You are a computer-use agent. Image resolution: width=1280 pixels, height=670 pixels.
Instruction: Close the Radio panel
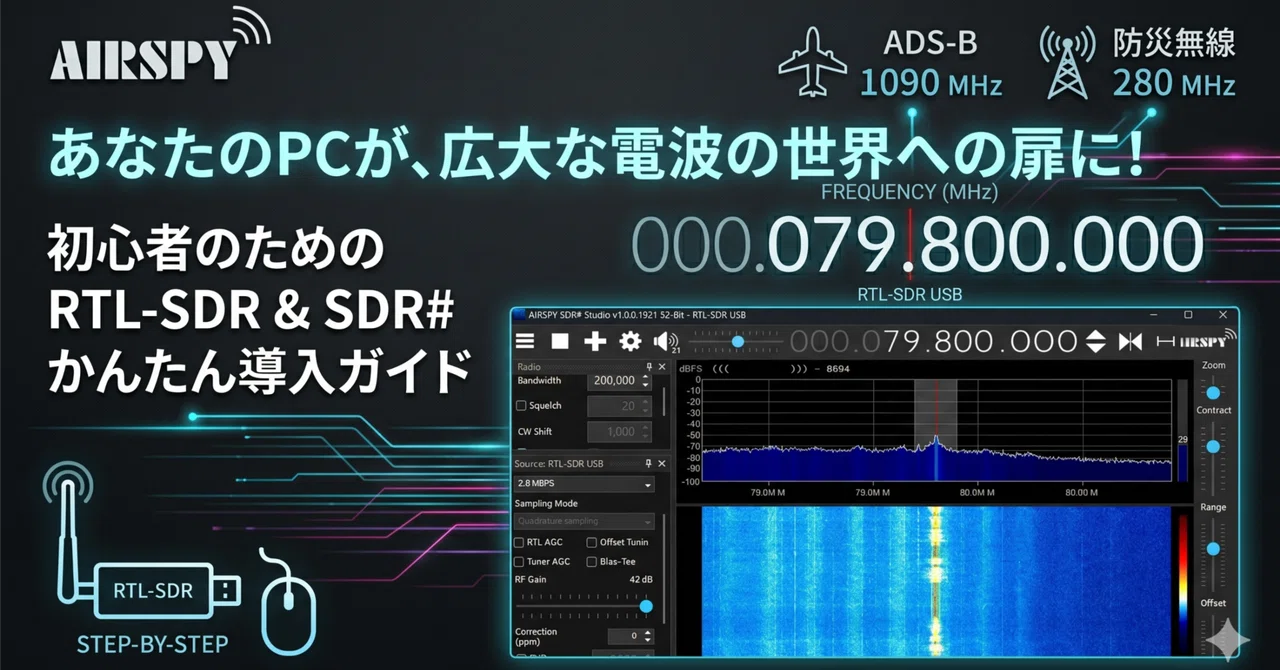[x=661, y=367]
